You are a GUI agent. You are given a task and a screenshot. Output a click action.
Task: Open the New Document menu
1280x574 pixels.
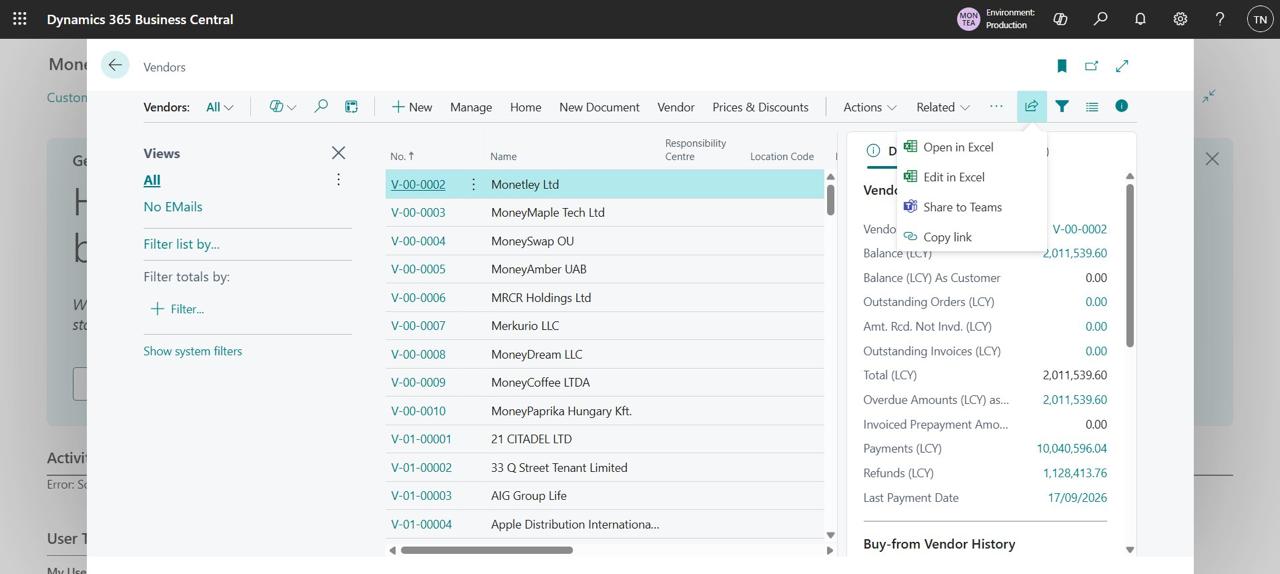click(599, 107)
